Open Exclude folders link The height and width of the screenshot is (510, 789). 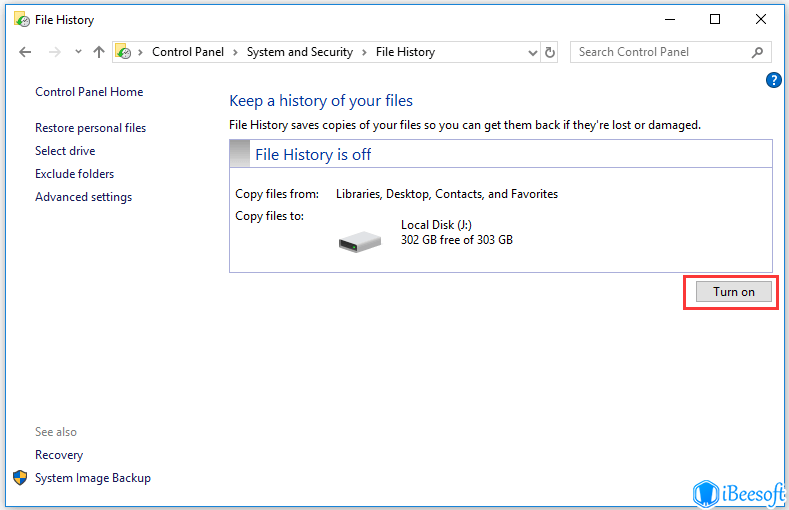(x=74, y=174)
